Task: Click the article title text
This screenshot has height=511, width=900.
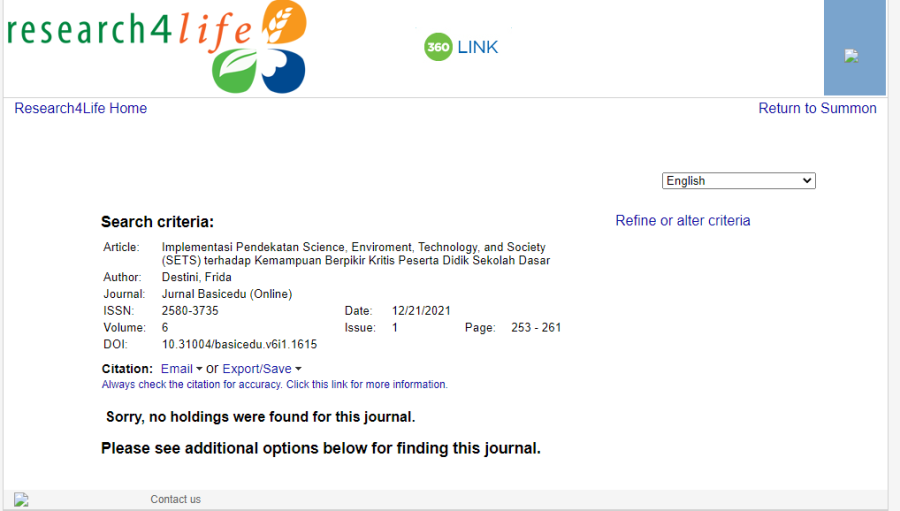Action: (354, 254)
